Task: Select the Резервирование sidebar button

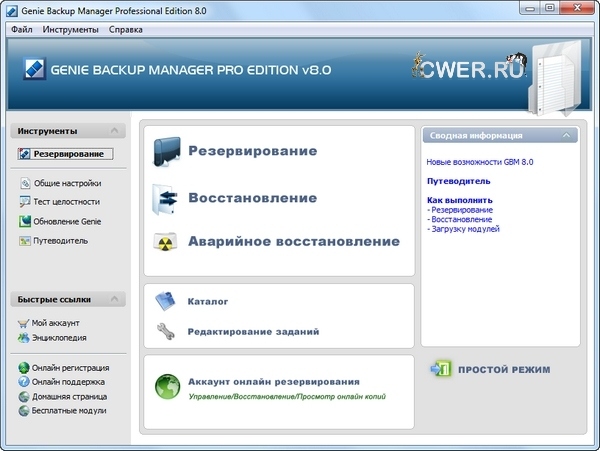Action: tap(66, 154)
